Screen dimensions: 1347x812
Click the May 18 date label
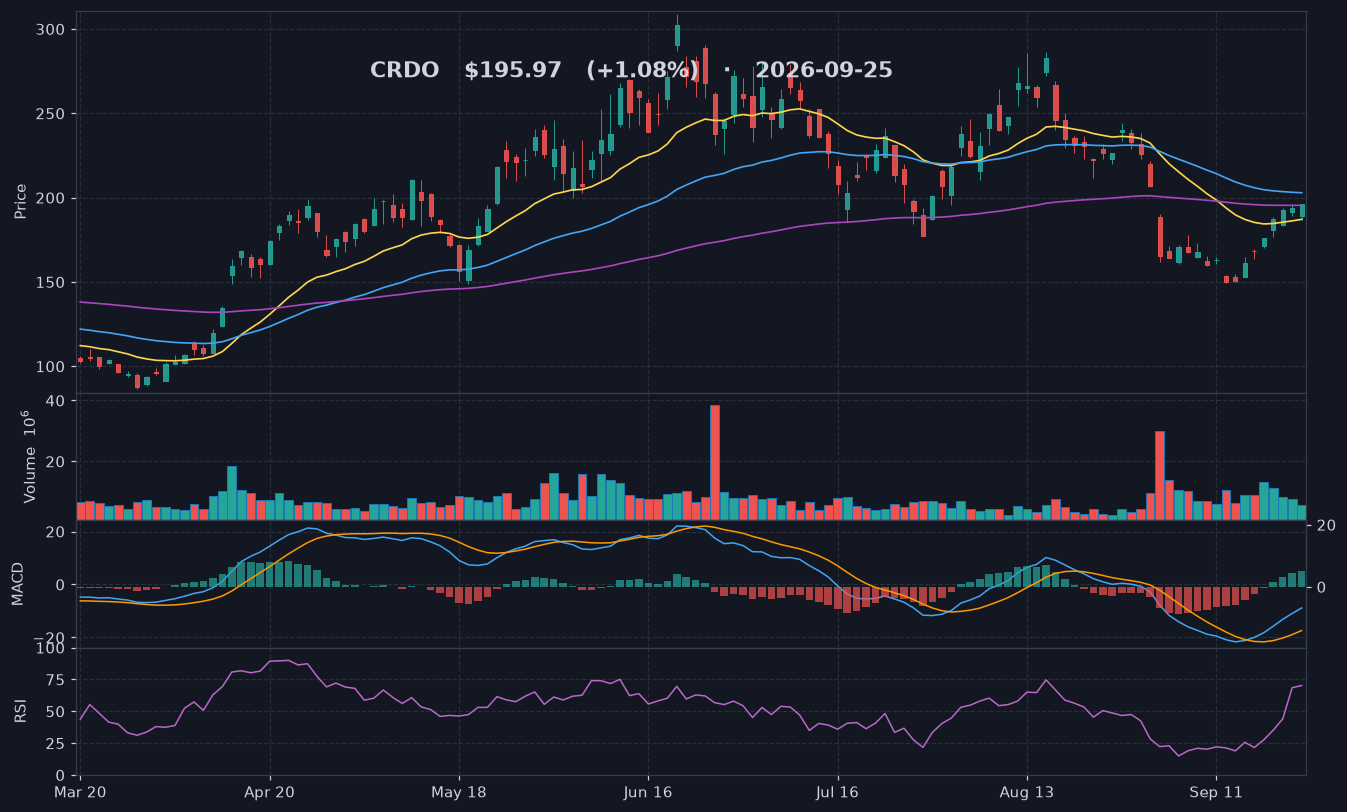[x=459, y=791]
